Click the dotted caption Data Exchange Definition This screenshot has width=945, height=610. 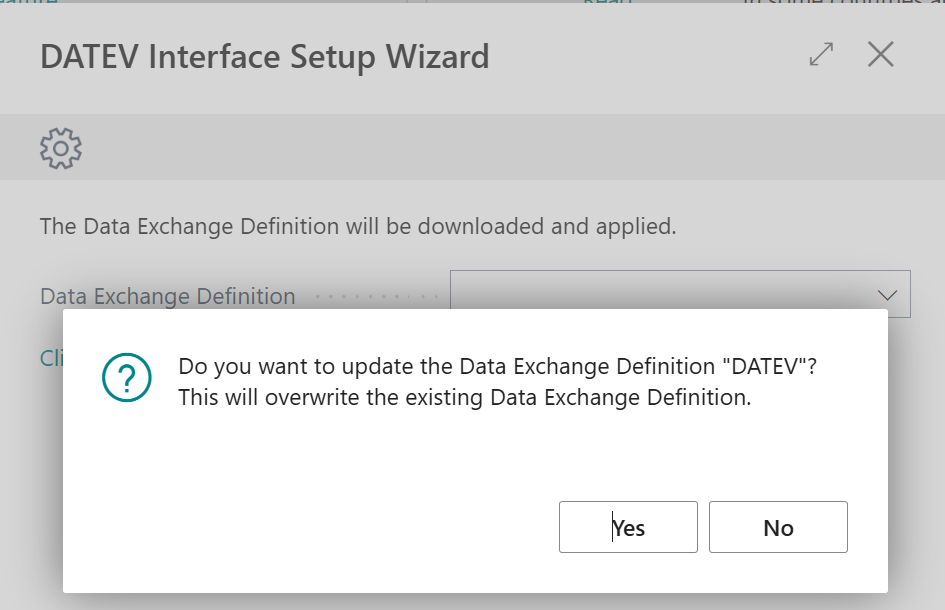click(167, 296)
